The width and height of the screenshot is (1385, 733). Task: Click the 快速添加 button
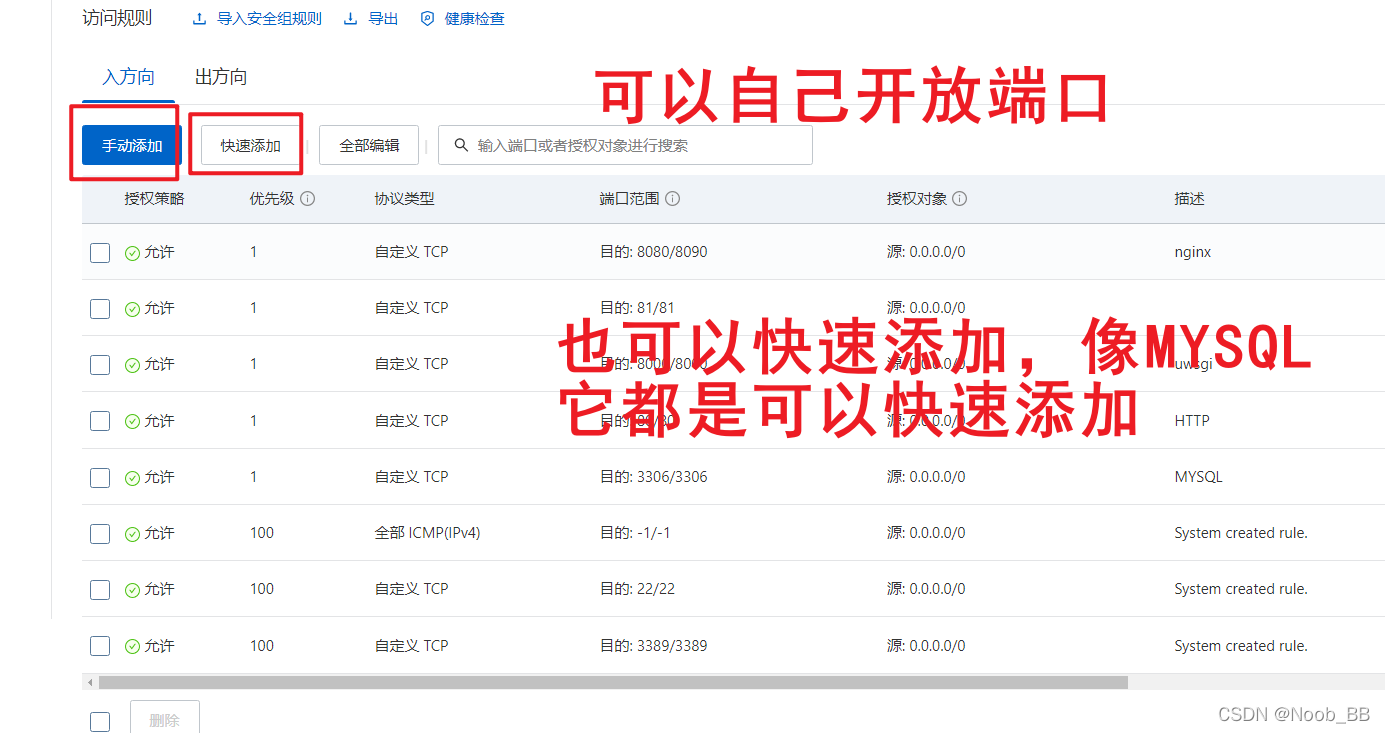(246, 143)
